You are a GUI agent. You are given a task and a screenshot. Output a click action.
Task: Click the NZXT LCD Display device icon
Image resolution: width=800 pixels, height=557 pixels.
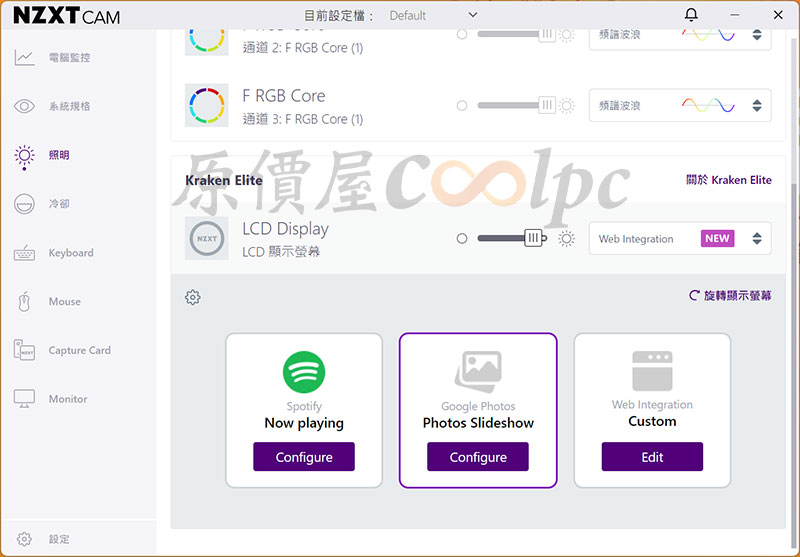coord(207,238)
